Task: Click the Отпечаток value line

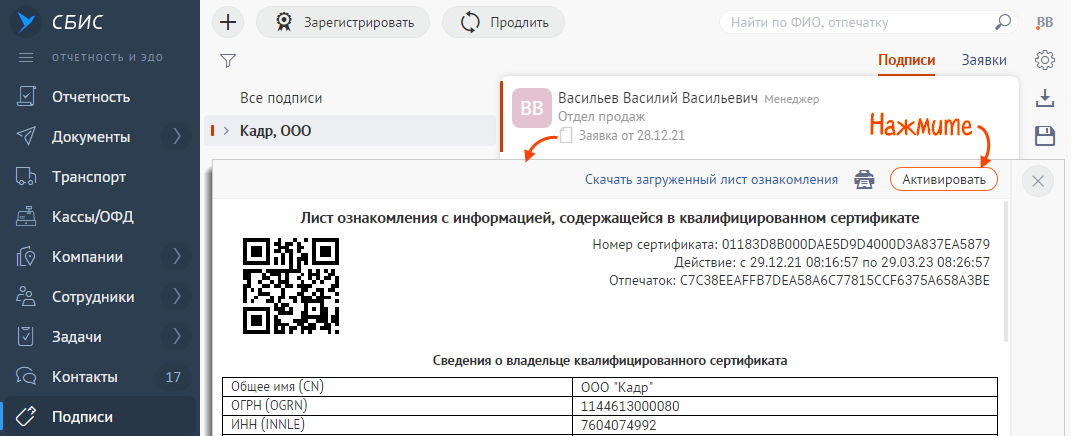Action: tap(799, 281)
